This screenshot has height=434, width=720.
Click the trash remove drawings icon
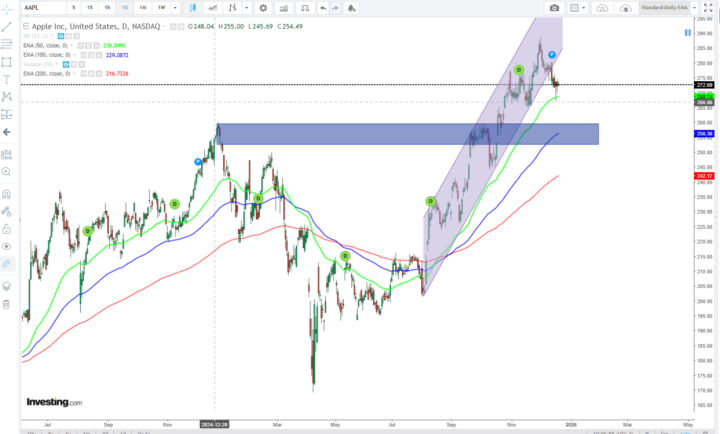tap(6, 304)
